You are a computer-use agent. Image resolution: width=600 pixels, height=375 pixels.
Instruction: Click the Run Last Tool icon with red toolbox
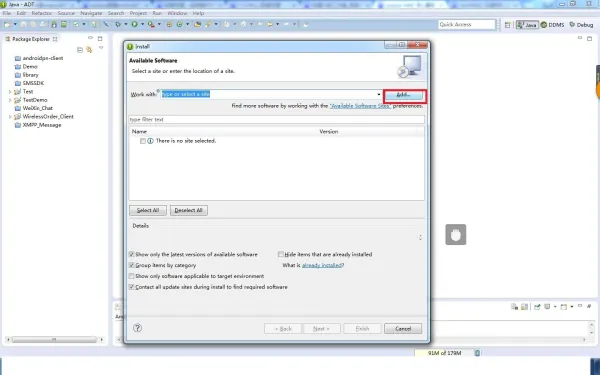(x=152, y=24)
